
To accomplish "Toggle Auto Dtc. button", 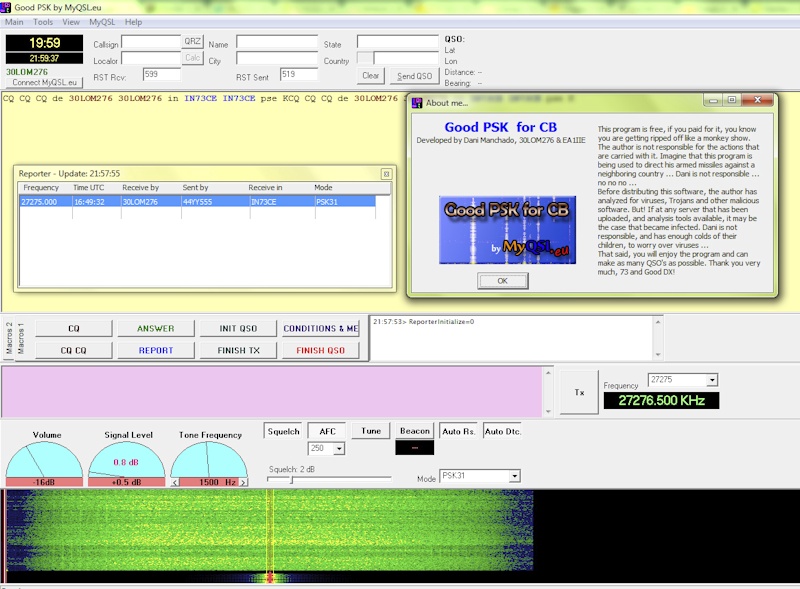I will pos(503,431).
